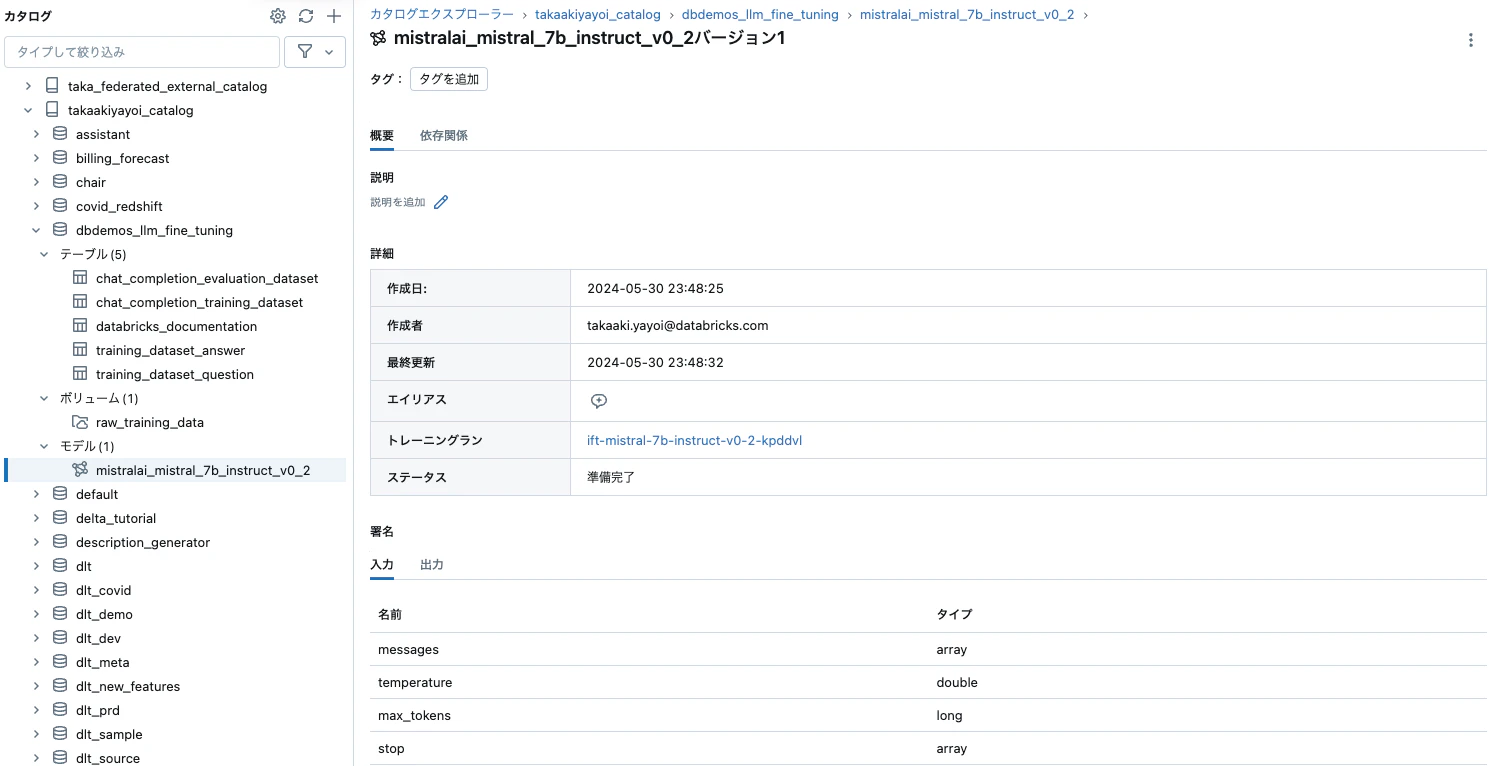Collapse the モデル (1) group
Screen dimensions: 1489x766
(44, 446)
